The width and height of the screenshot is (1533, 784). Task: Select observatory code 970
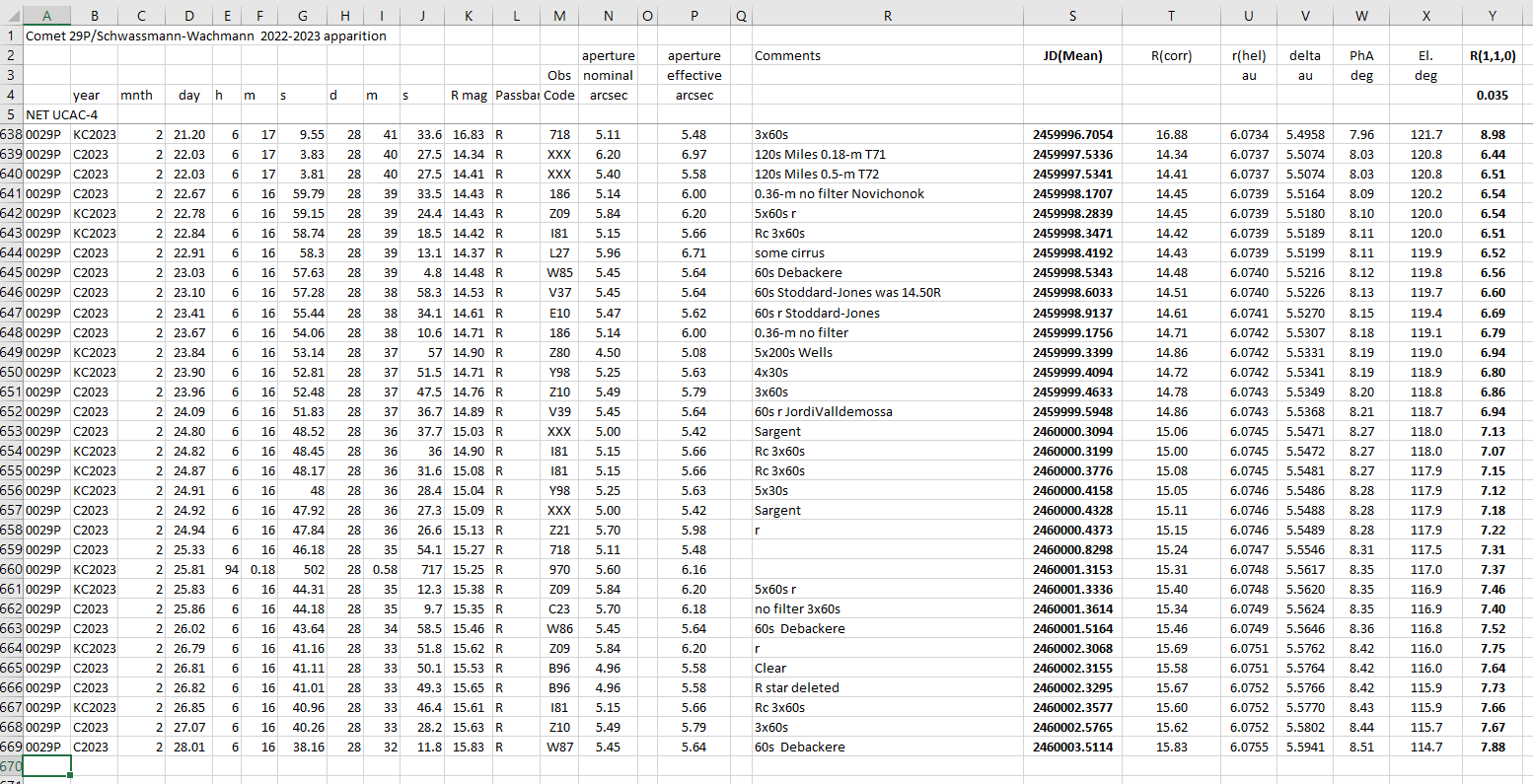click(x=559, y=569)
